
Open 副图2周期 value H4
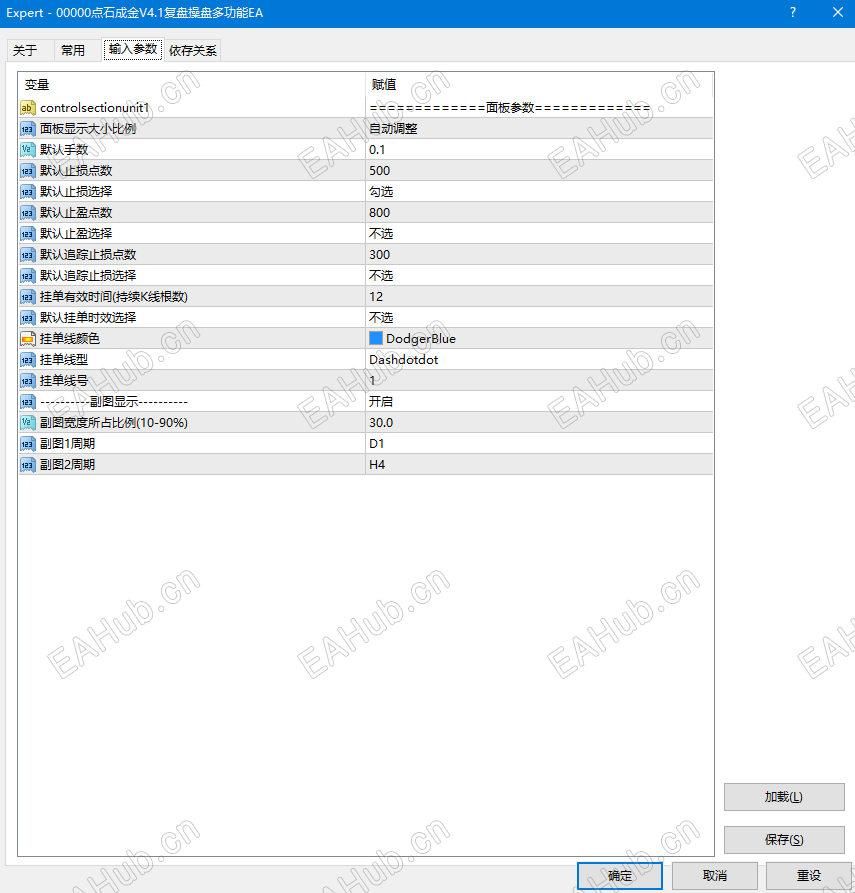click(x=539, y=465)
